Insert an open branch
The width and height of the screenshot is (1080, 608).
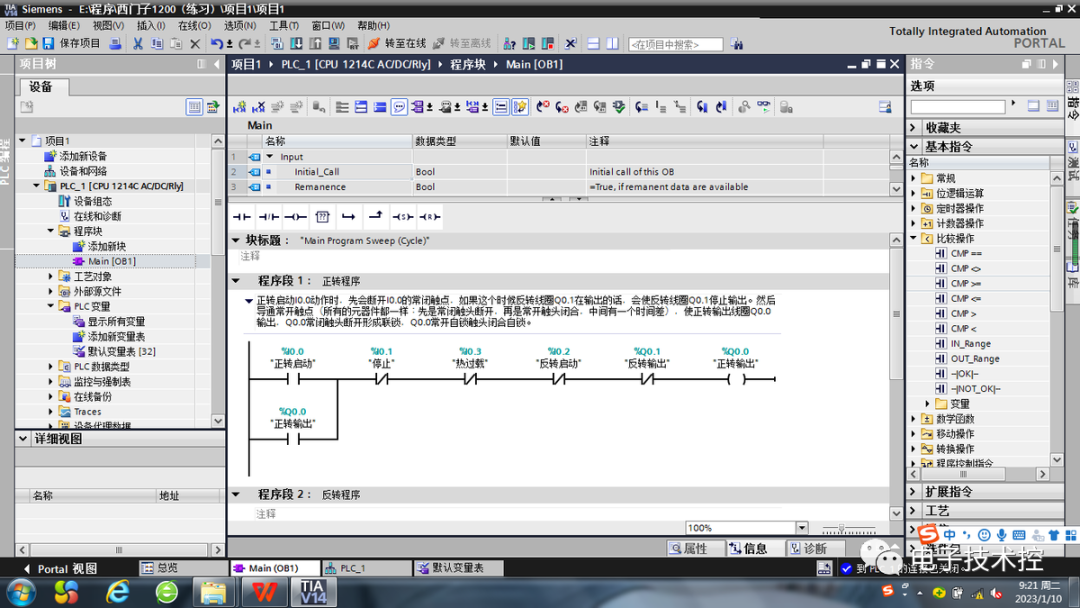point(349,217)
